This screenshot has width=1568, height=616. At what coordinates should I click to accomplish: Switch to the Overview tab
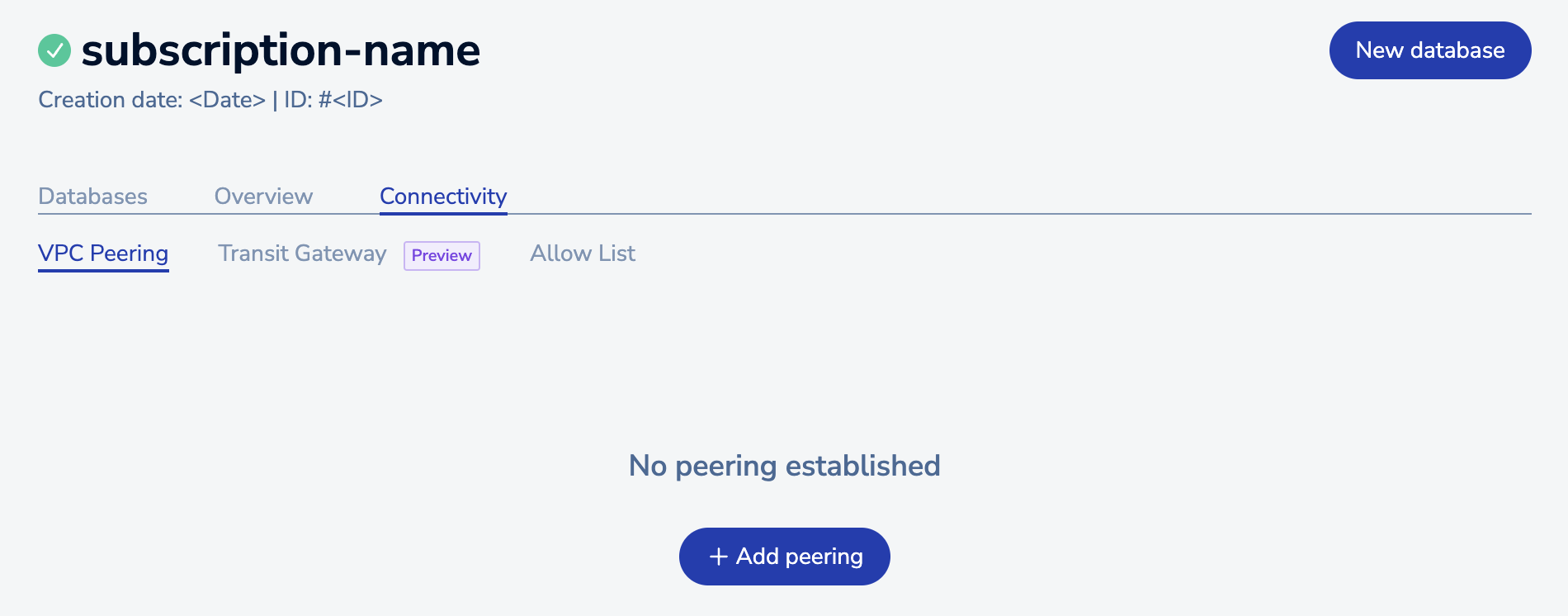click(263, 197)
